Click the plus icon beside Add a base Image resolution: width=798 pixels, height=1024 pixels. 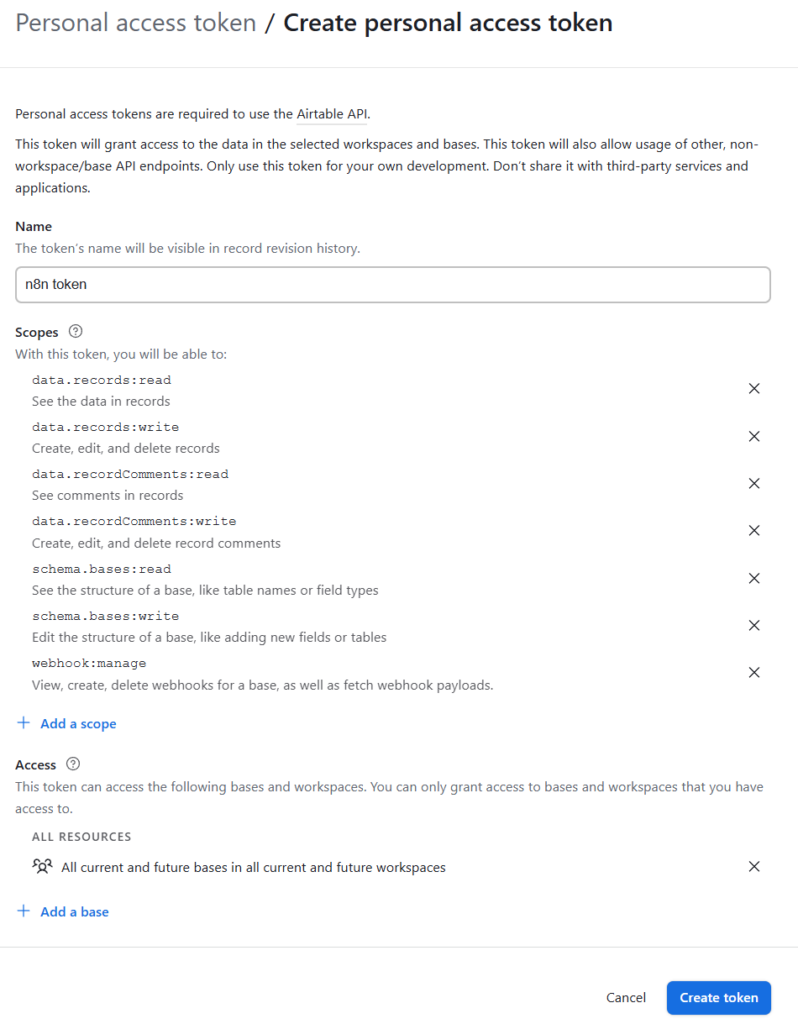pos(24,911)
